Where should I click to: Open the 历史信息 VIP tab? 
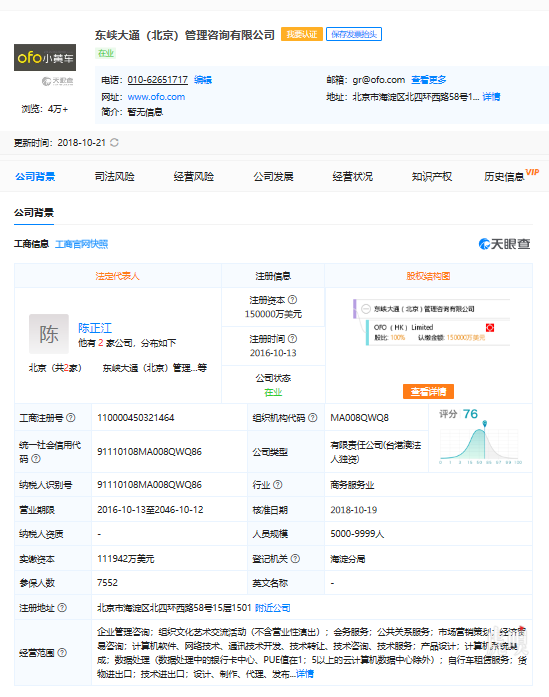click(x=511, y=176)
